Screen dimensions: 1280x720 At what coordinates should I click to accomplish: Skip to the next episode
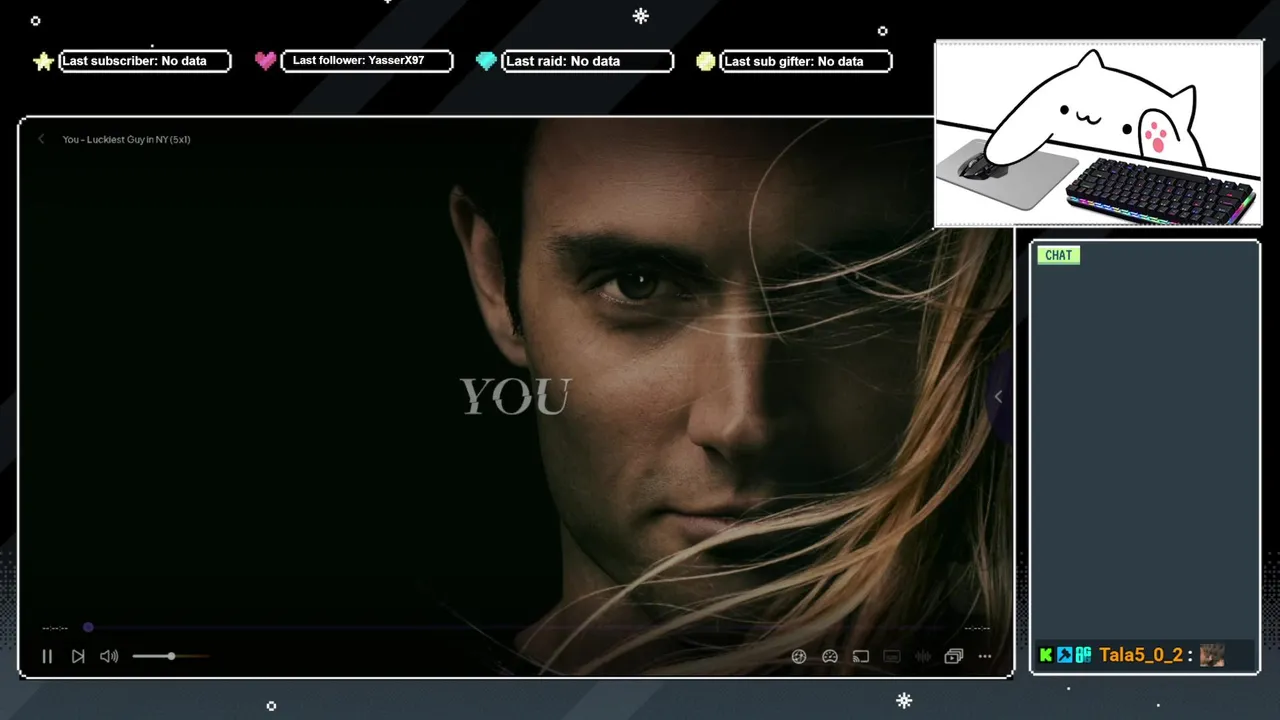[78, 657]
